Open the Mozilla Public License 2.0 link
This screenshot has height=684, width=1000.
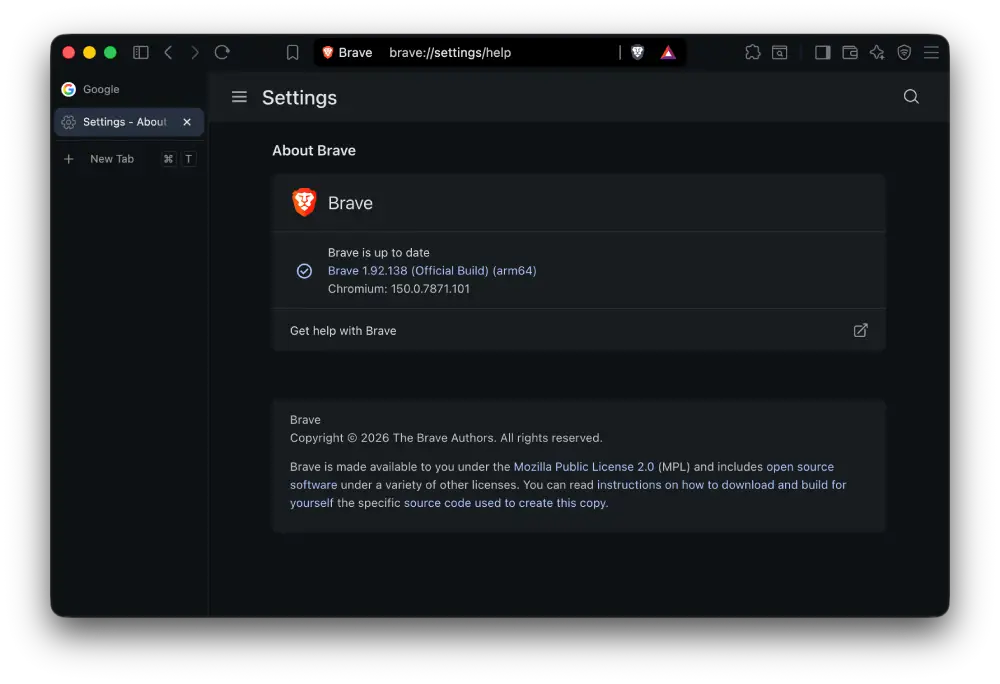coord(584,467)
